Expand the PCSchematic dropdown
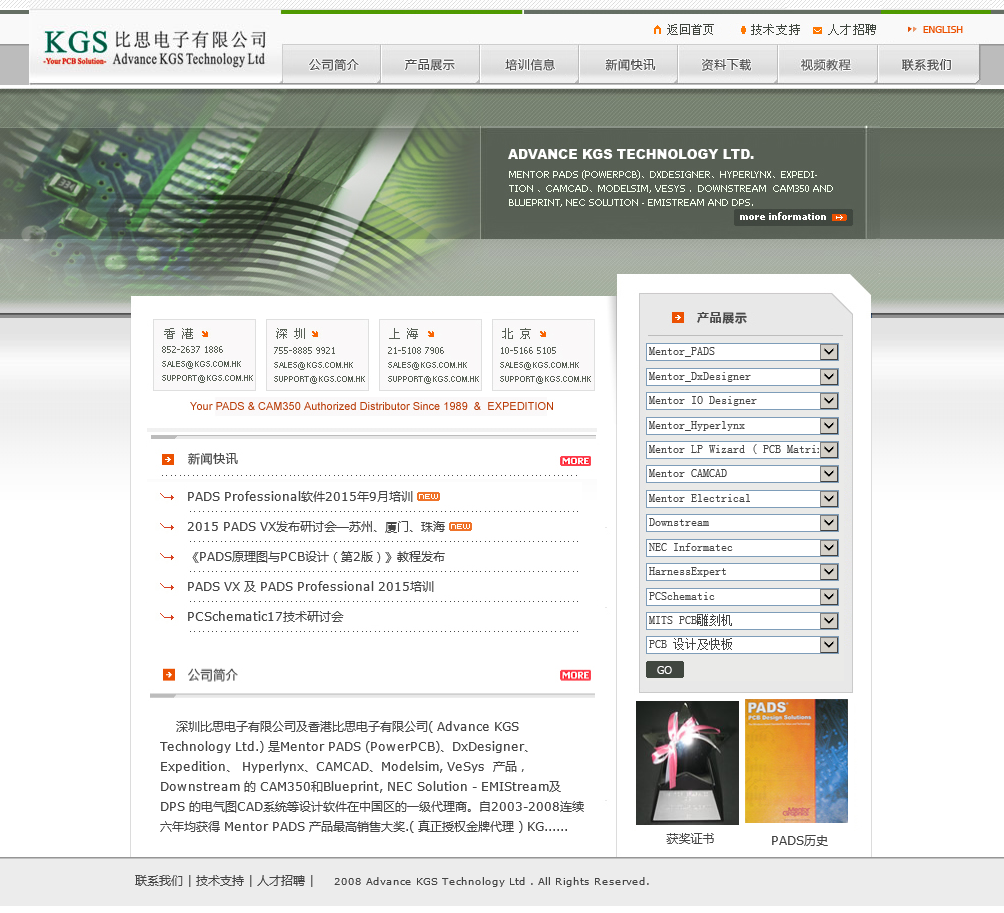 pyautogui.click(x=742, y=597)
